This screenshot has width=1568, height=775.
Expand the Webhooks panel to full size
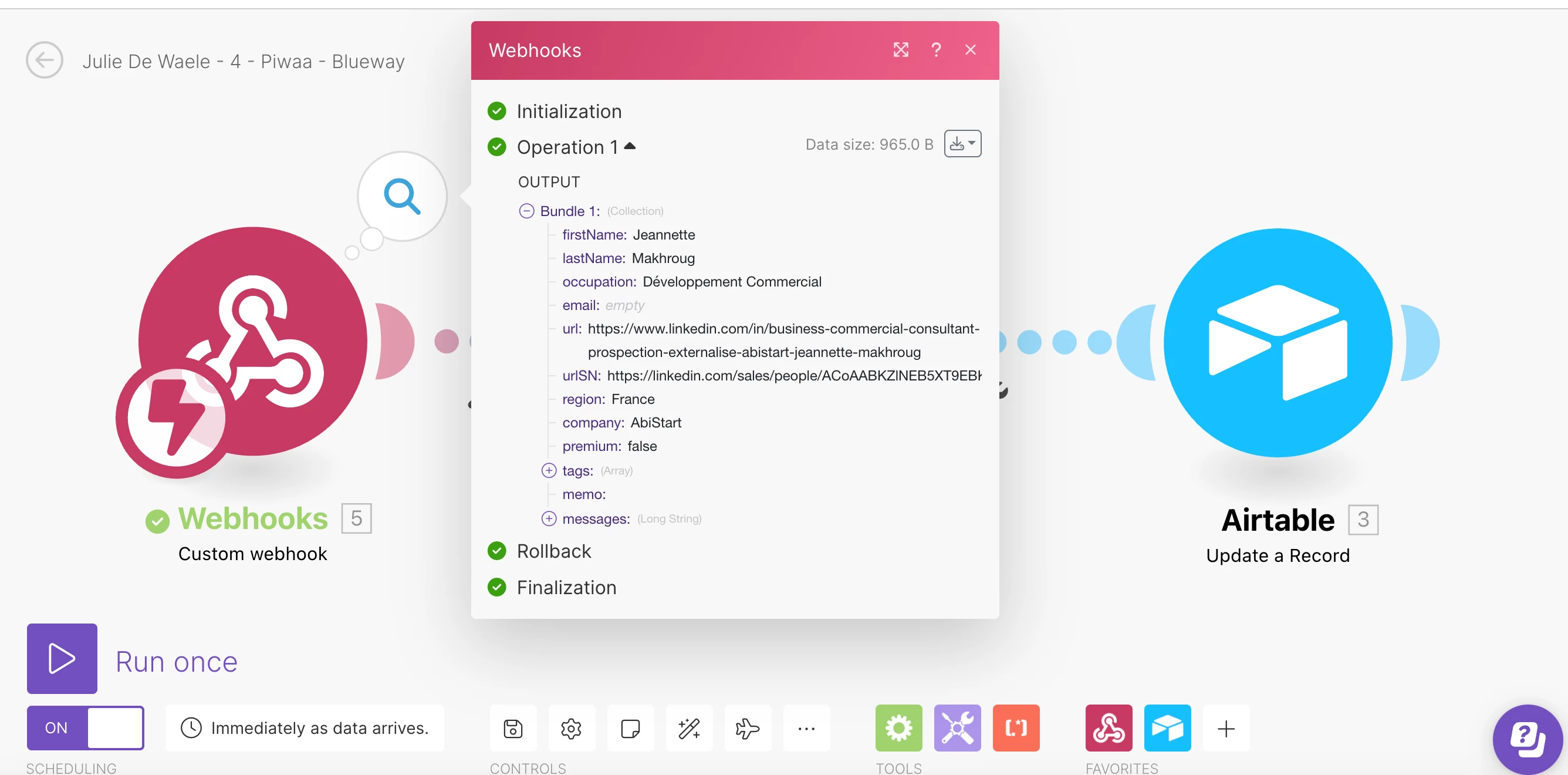[901, 50]
